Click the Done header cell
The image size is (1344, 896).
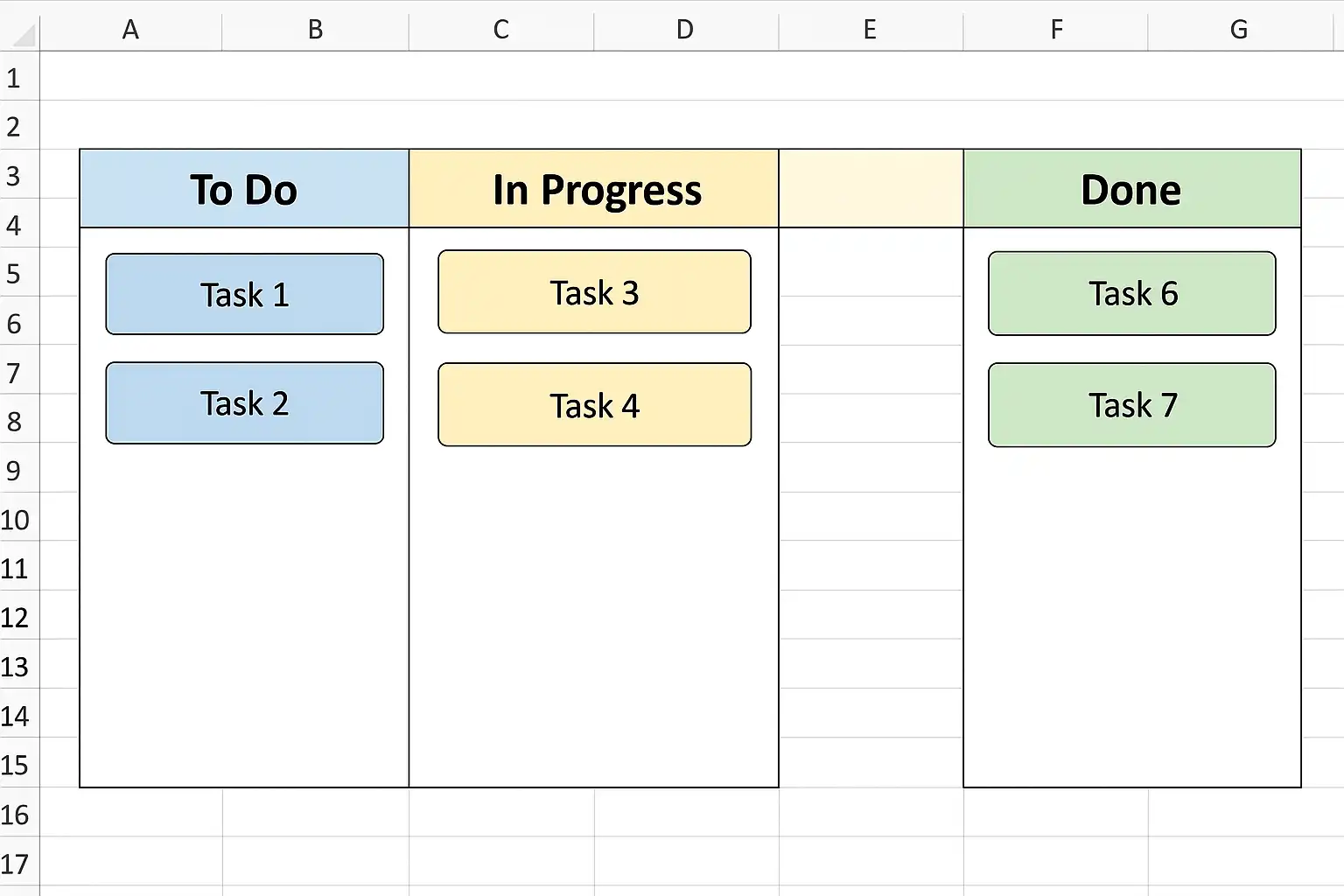point(1131,189)
